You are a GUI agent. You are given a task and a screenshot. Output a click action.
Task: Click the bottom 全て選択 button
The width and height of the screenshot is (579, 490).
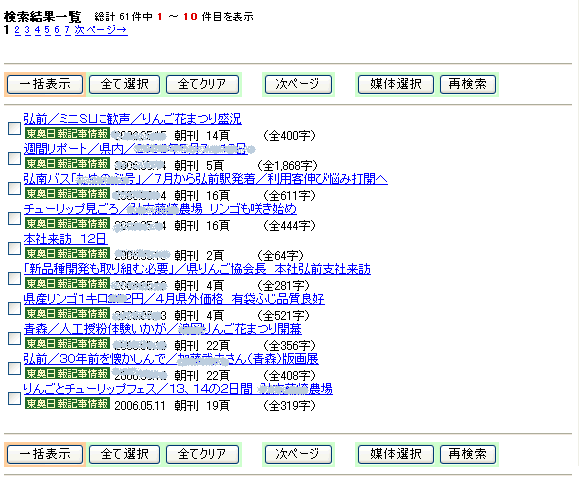pyautogui.click(x=124, y=454)
